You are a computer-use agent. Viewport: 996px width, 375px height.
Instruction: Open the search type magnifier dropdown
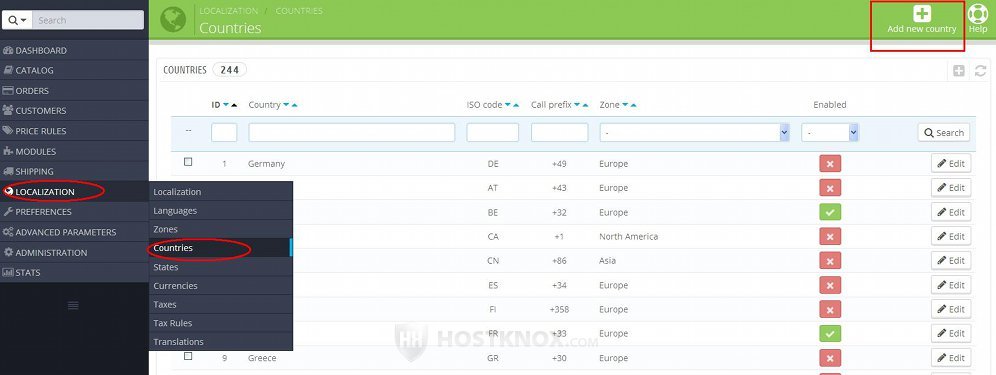coord(17,20)
